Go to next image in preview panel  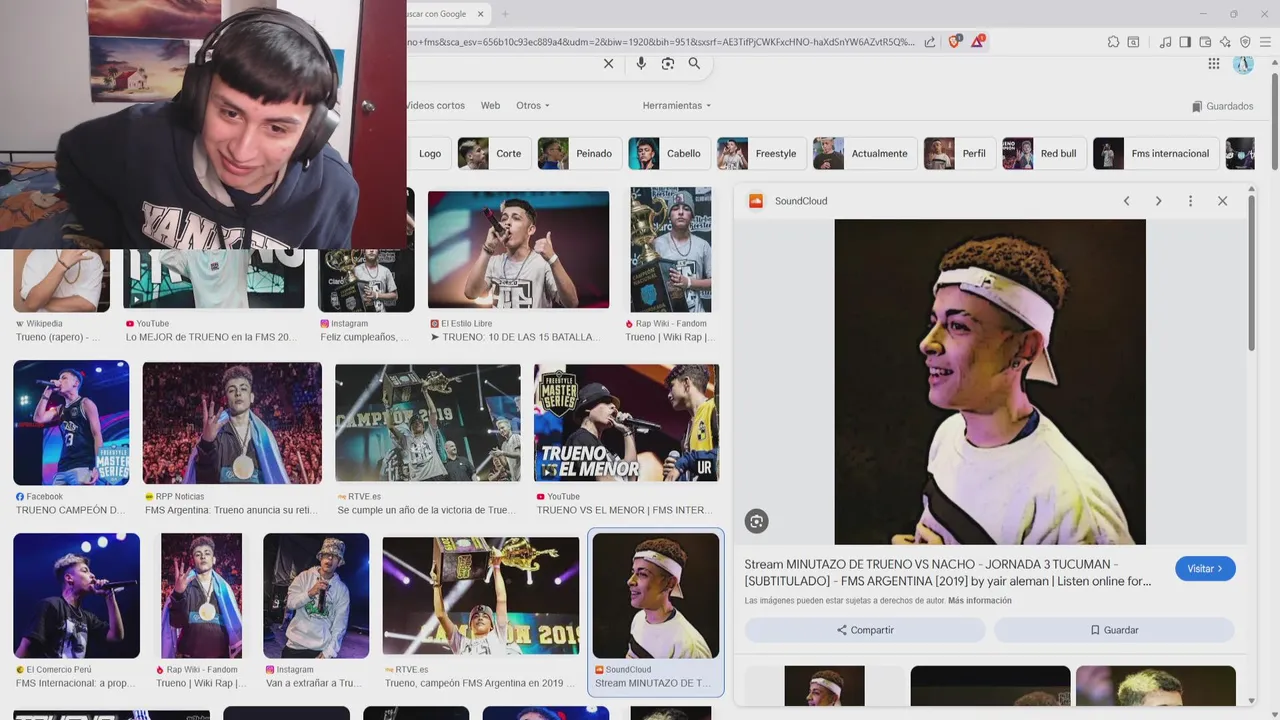1158,201
